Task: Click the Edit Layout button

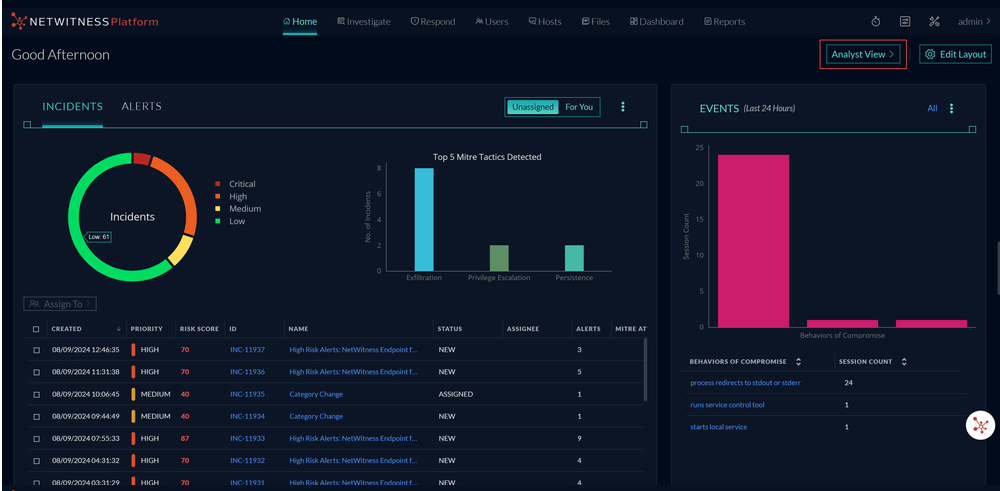Action: click(955, 54)
